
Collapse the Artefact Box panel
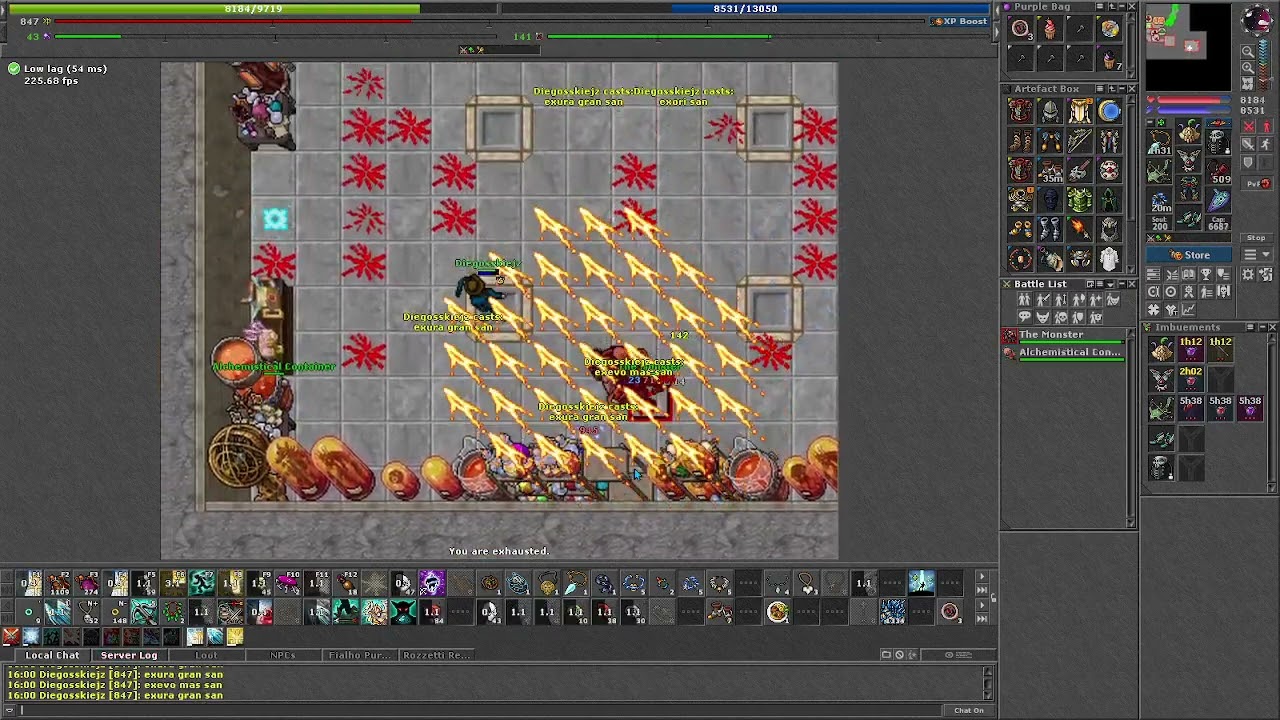(x=1121, y=88)
